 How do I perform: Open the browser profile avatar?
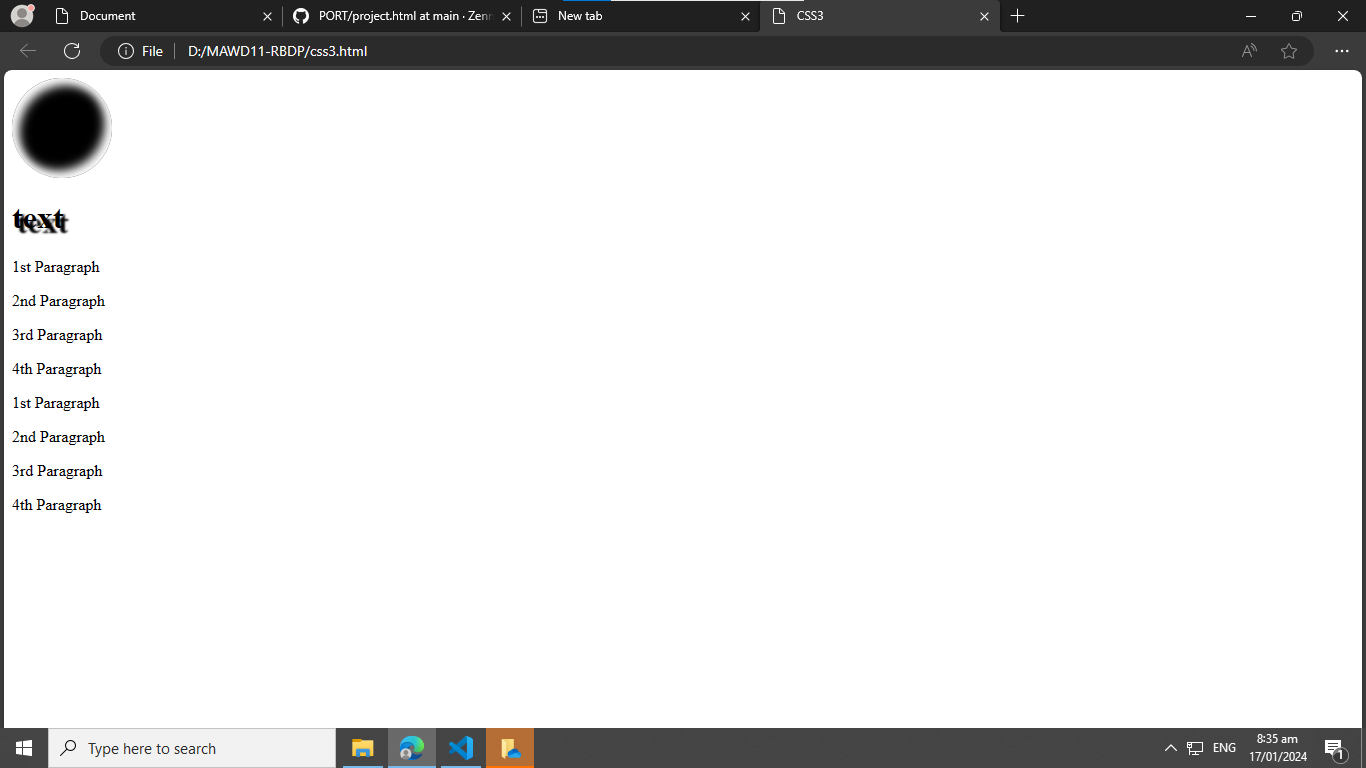click(22, 16)
